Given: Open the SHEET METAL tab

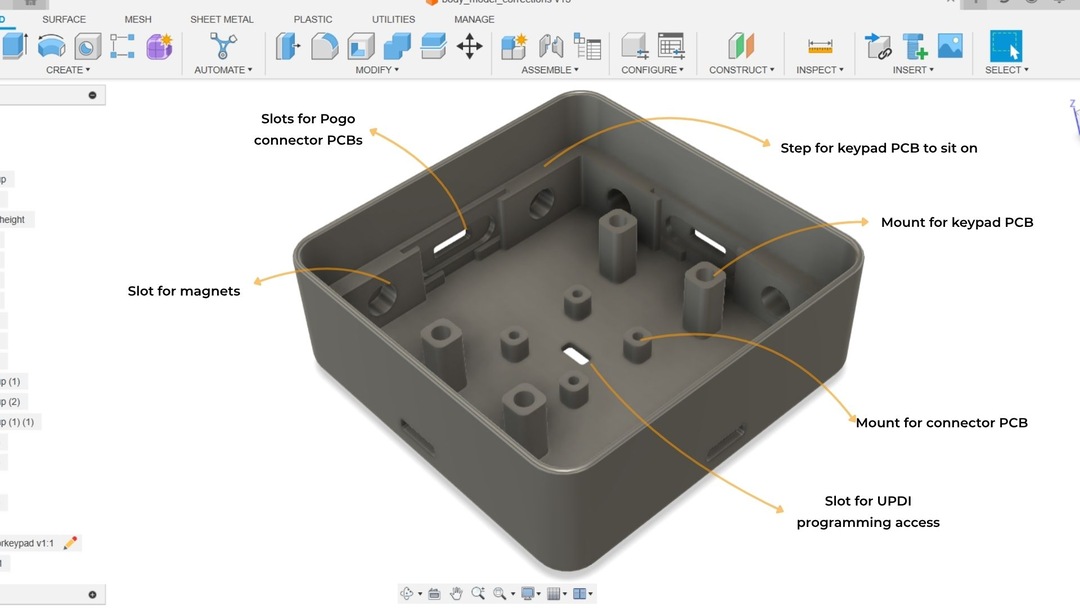Looking at the screenshot, I should tap(222, 19).
